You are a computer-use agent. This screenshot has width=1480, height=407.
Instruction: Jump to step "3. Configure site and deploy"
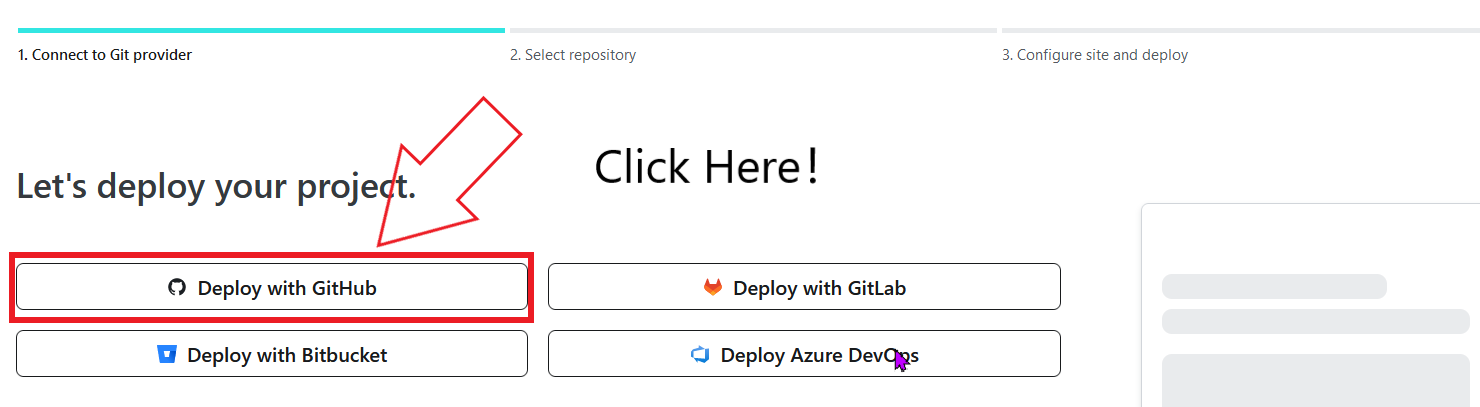coord(1095,55)
